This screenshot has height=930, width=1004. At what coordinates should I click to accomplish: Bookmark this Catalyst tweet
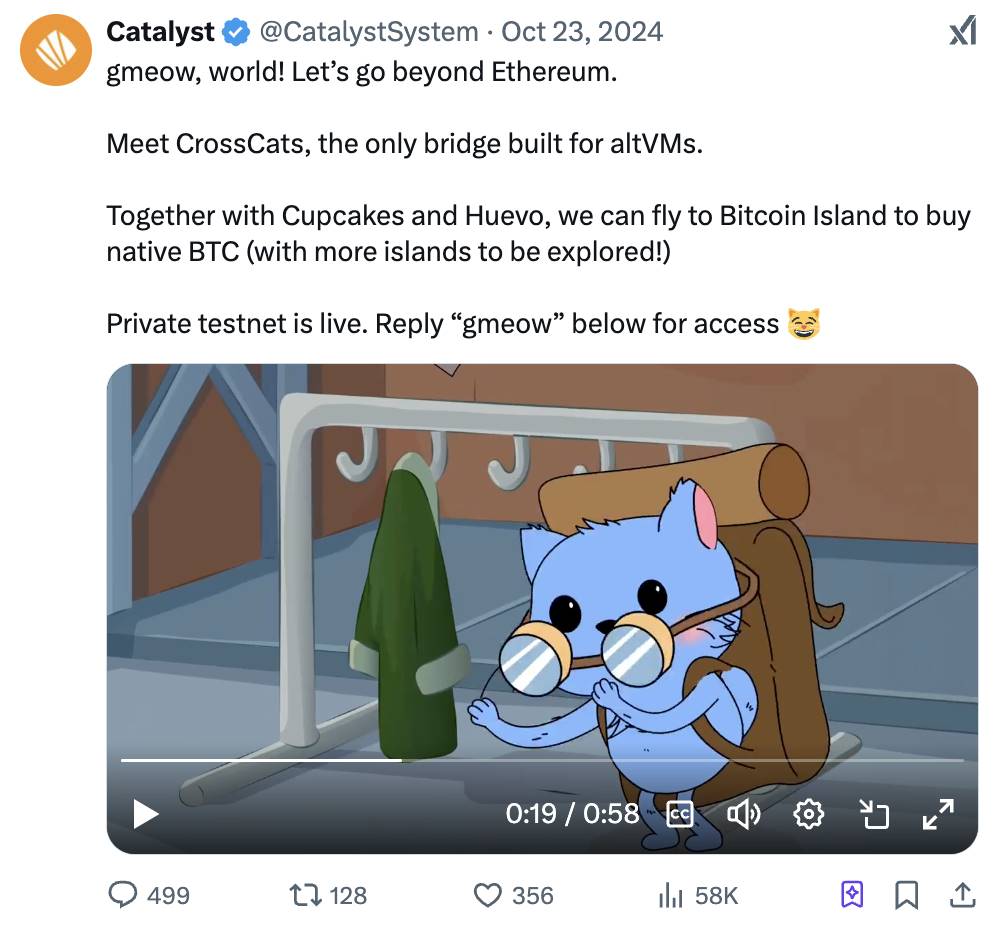pyautogui.click(x=907, y=895)
